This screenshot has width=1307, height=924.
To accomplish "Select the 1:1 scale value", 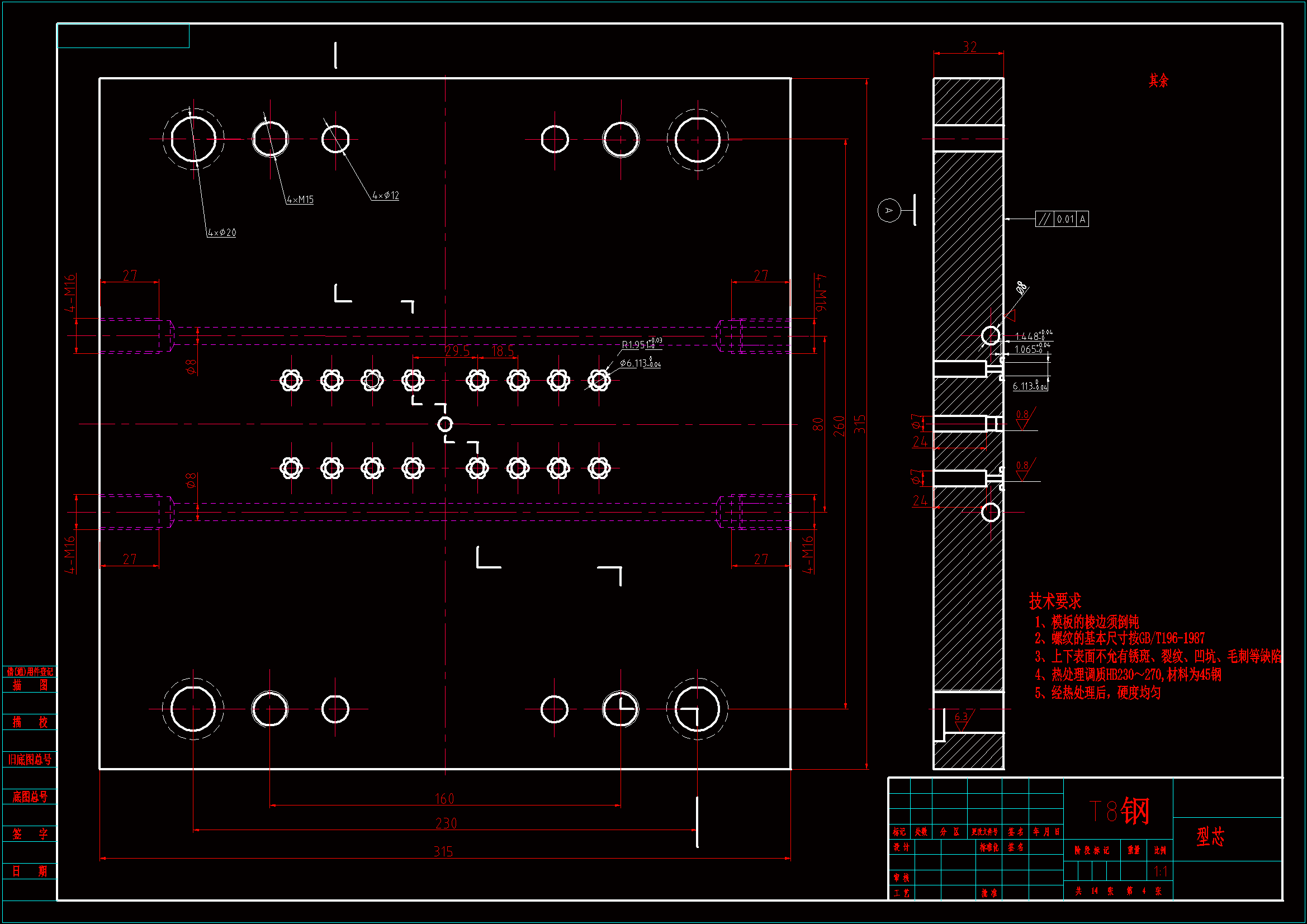I will 1160,871.
